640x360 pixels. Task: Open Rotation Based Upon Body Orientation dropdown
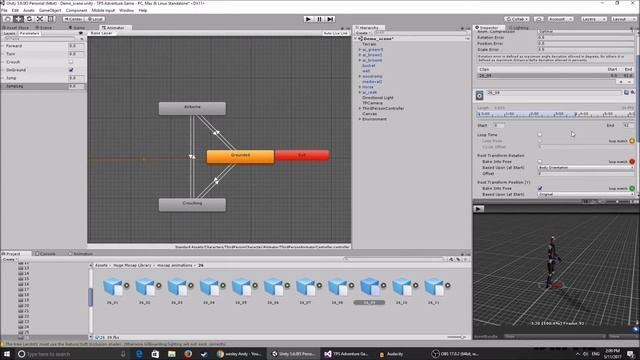[585, 167]
